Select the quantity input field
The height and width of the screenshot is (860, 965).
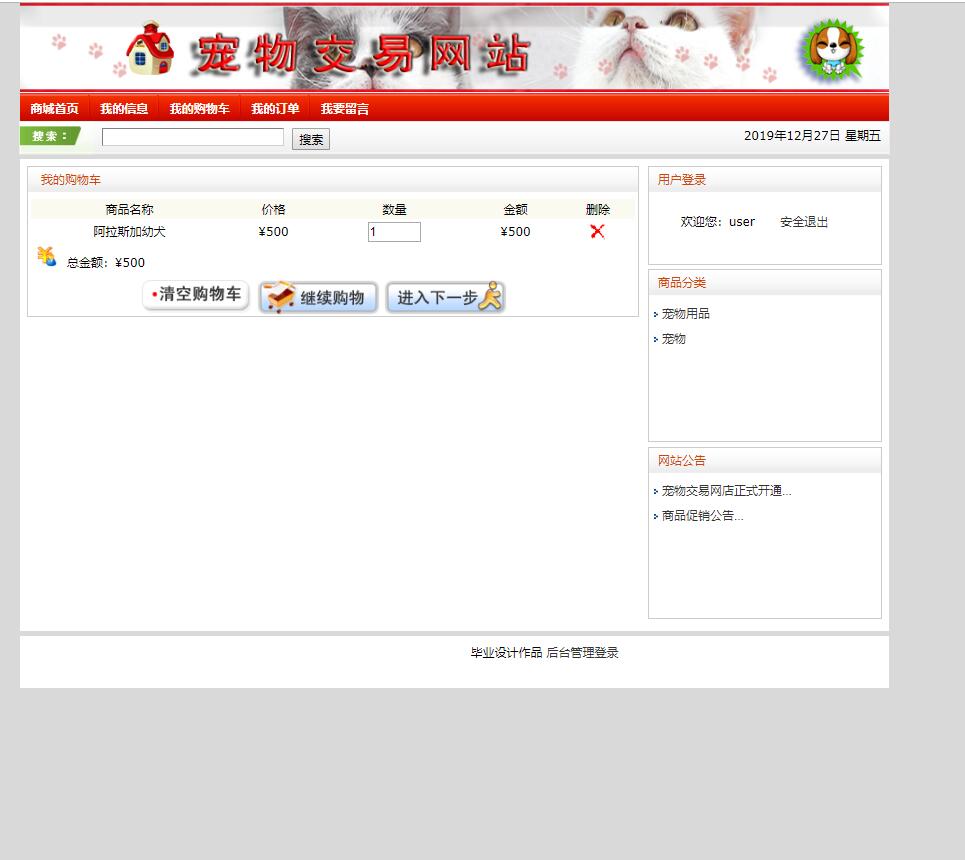(x=394, y=231)
